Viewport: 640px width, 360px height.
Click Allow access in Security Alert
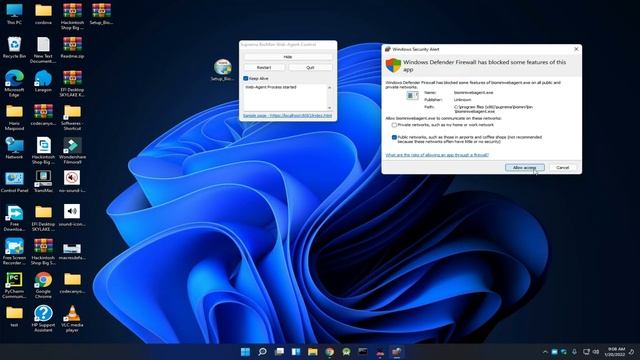coord(524,168)
